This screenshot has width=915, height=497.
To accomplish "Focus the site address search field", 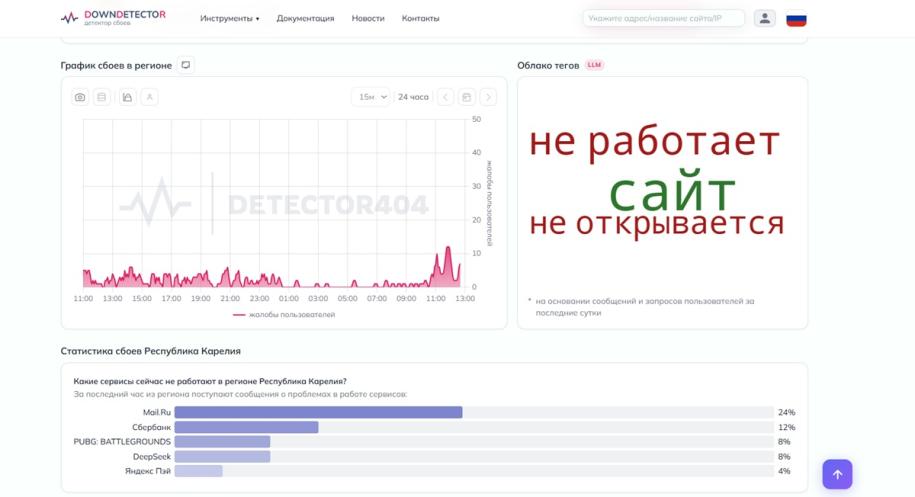I will pos(663,19).
